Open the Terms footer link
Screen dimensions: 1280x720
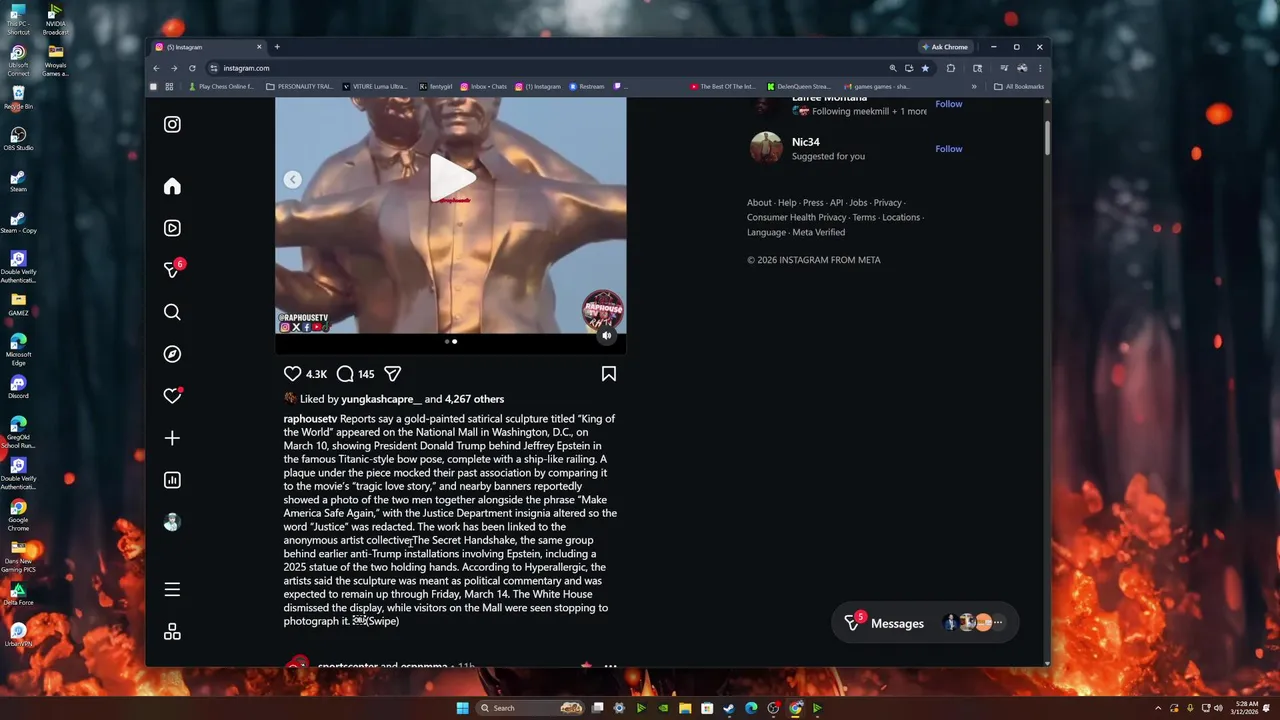point(864,217)
